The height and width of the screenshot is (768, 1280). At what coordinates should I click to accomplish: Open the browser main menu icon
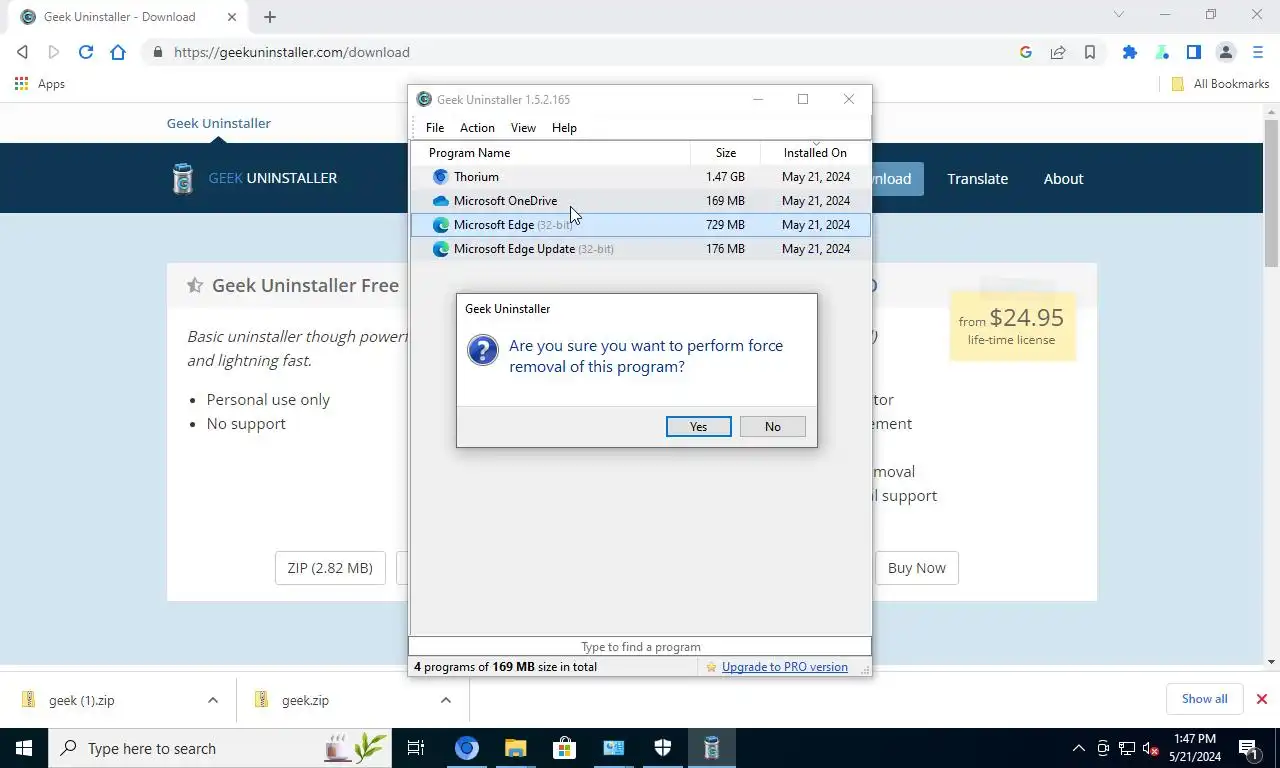[x=1258, y=52]
